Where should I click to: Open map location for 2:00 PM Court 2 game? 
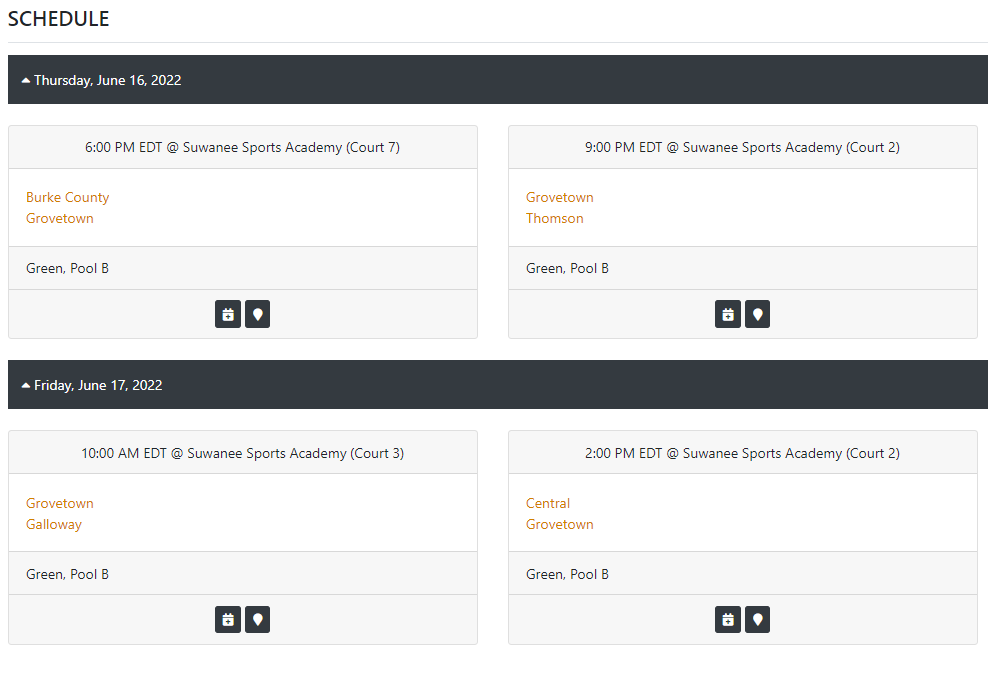pos(757,619)
